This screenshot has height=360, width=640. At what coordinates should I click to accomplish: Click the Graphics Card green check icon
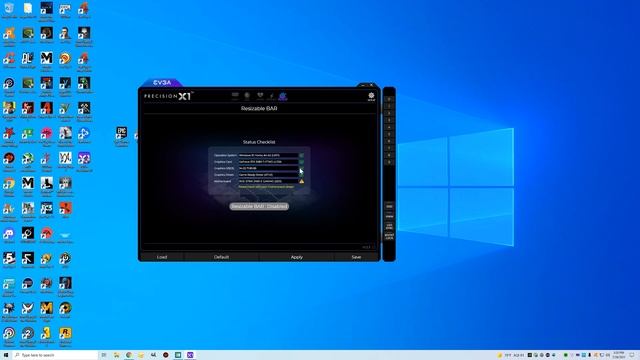[302, 162]
